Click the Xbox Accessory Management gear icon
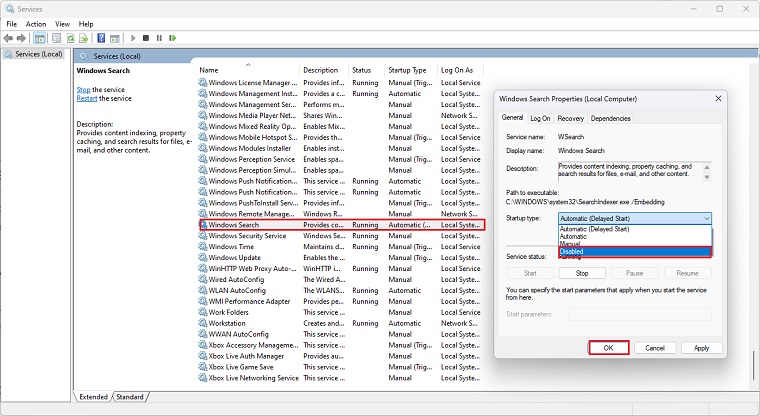The image size is (760, 416). tap(203, 345)
